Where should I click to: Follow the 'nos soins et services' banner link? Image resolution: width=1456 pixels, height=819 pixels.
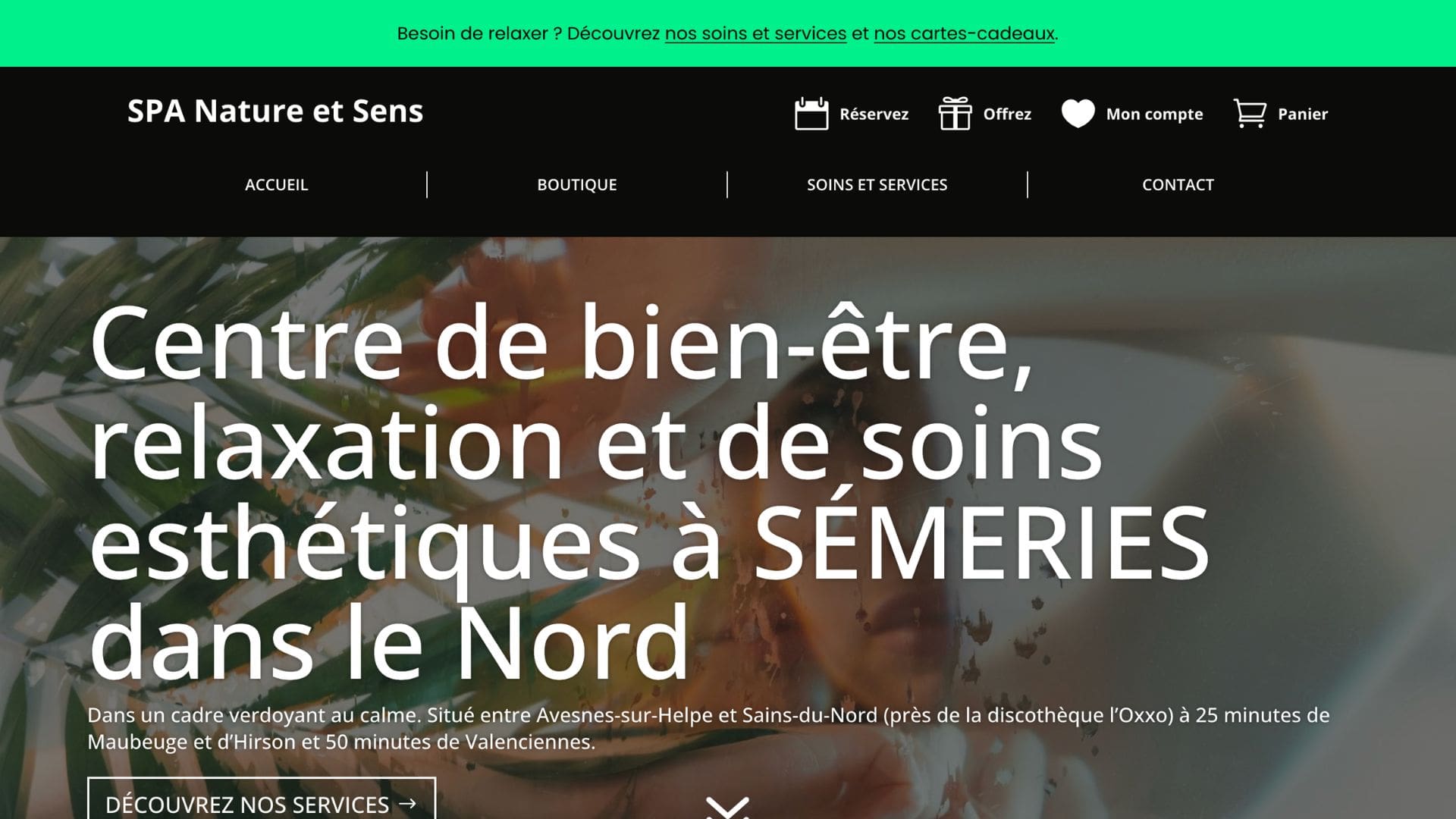tap(755, 33)
